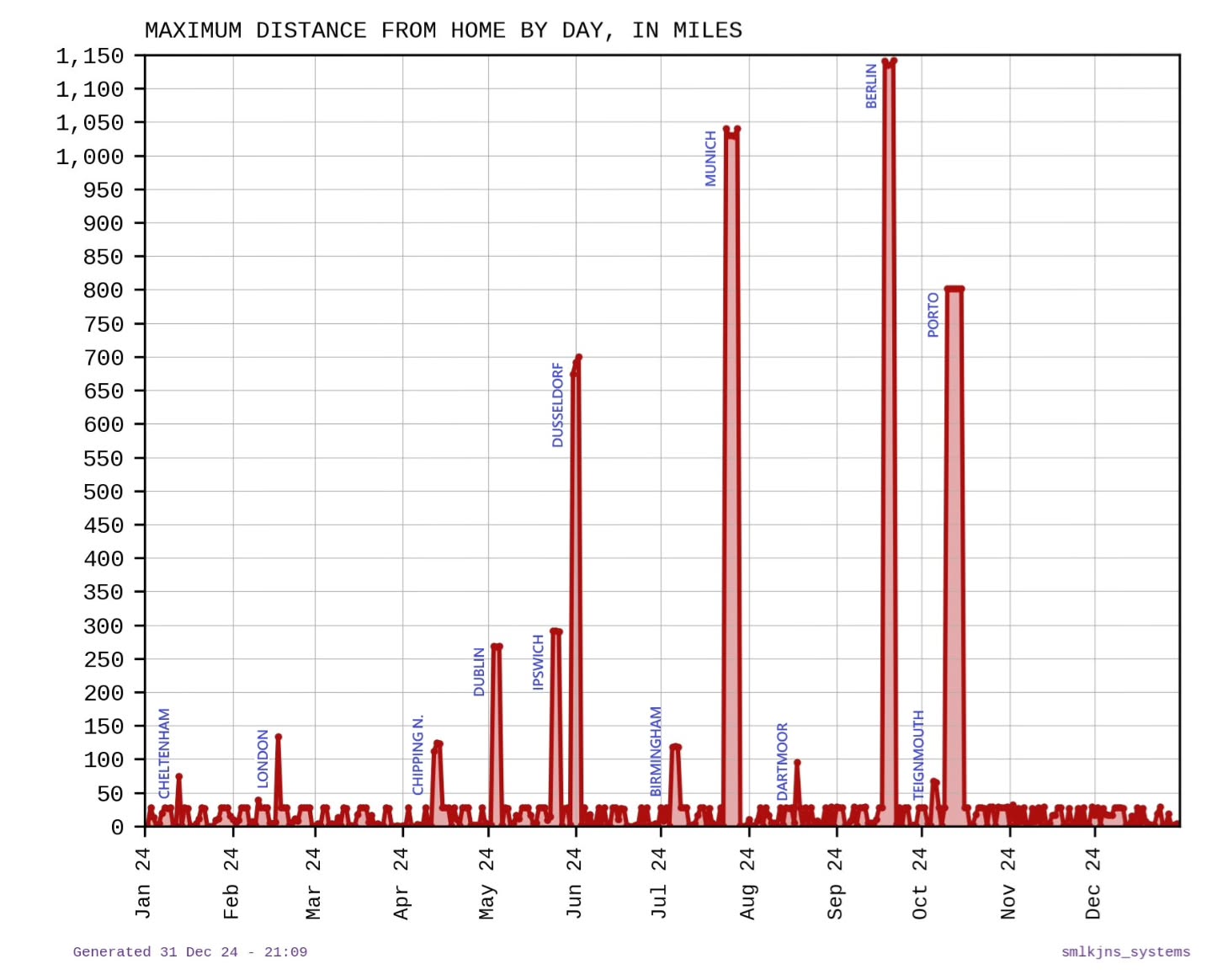
Task: Select the LONDON peak label
Action: (263, 759)
